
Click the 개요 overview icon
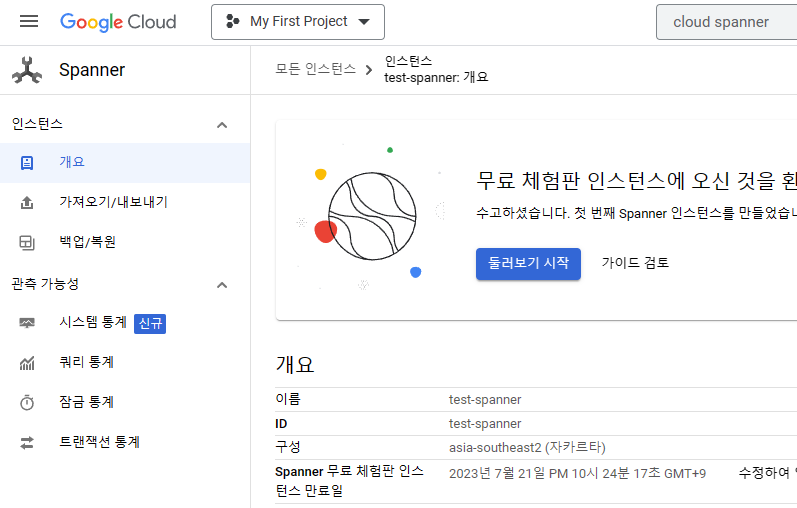click(27, 162)
